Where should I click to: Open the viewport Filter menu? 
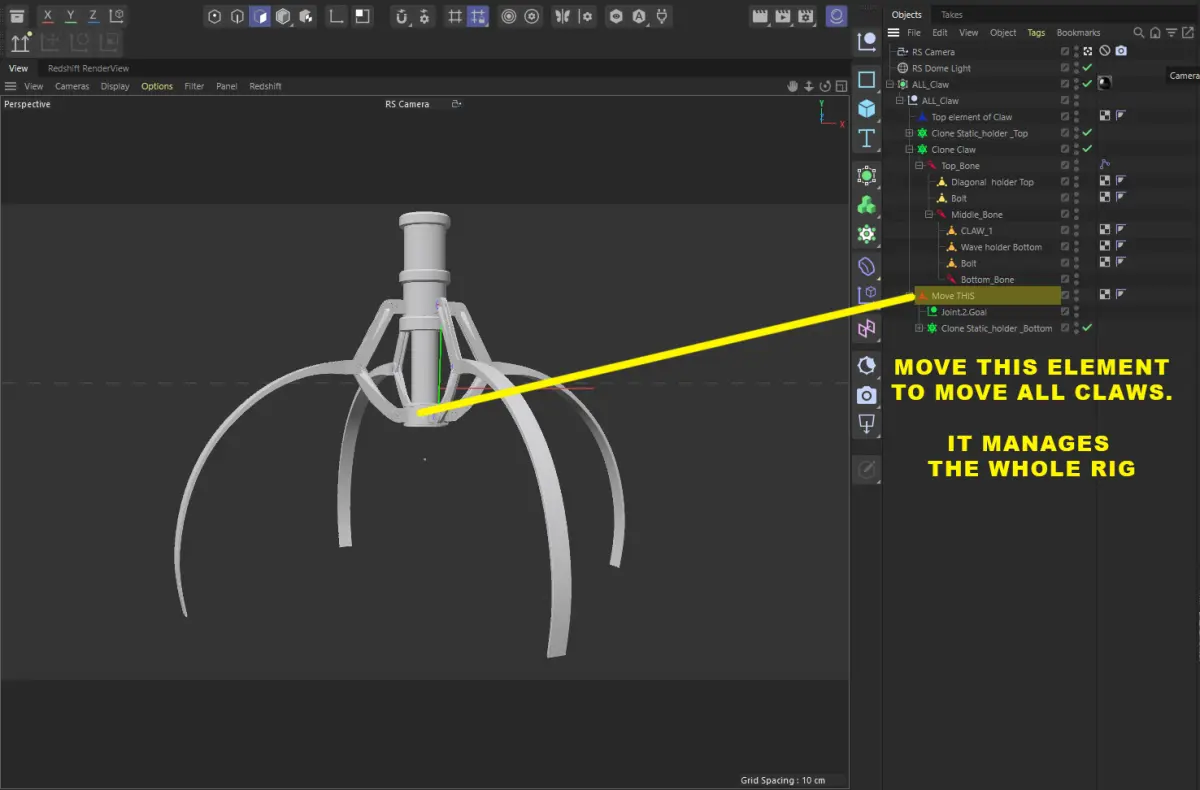coord(194,86)
